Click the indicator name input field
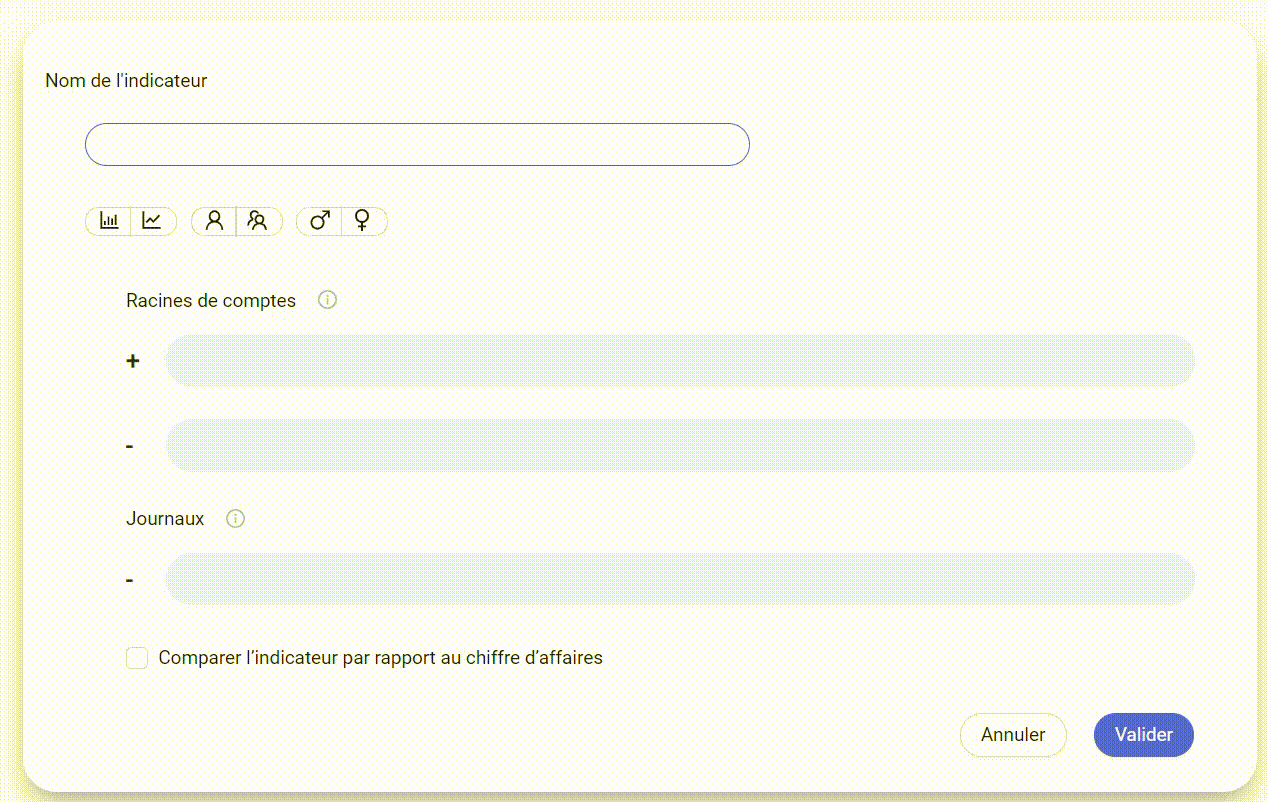The width and height of the screenshot is (1268, 802). click(x=417, y=144)
